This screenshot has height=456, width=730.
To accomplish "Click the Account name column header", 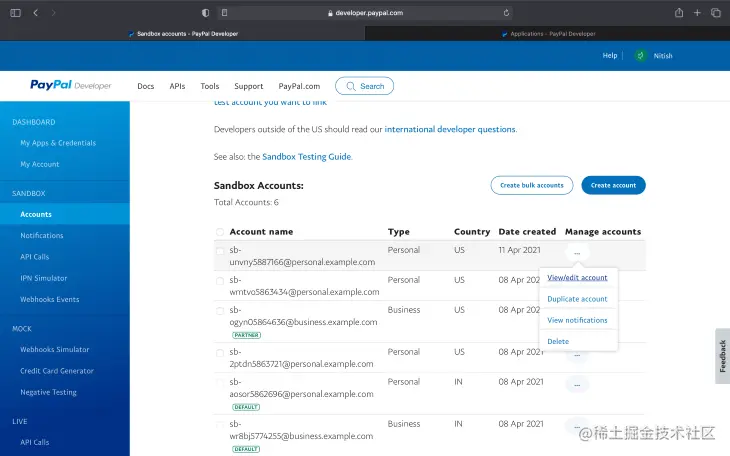I will (x=261, y=231).
